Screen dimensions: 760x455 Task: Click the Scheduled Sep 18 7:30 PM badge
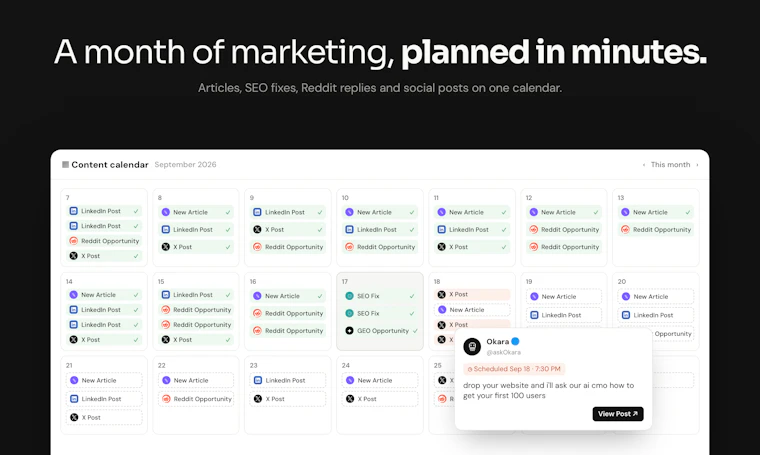tap(514, 369)
